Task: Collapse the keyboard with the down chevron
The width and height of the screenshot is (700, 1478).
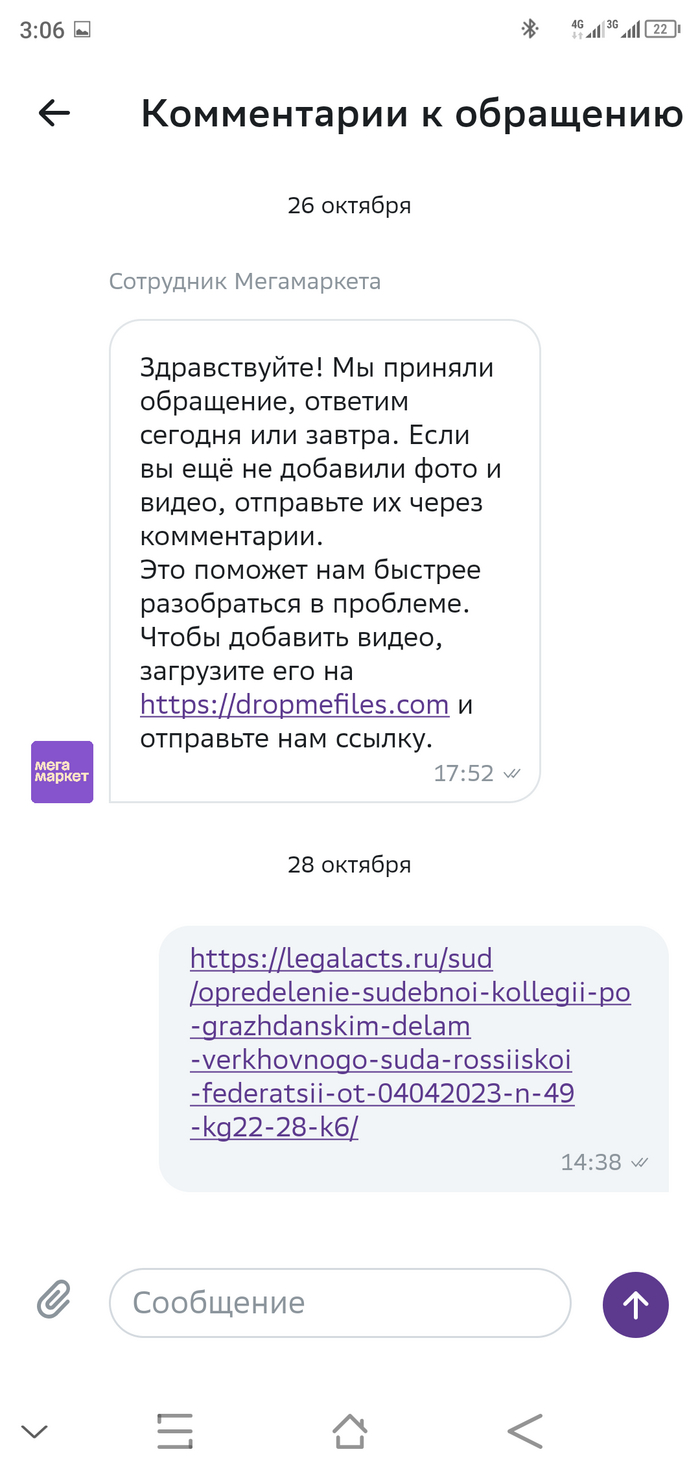Action: click(x=35, y=1430)
